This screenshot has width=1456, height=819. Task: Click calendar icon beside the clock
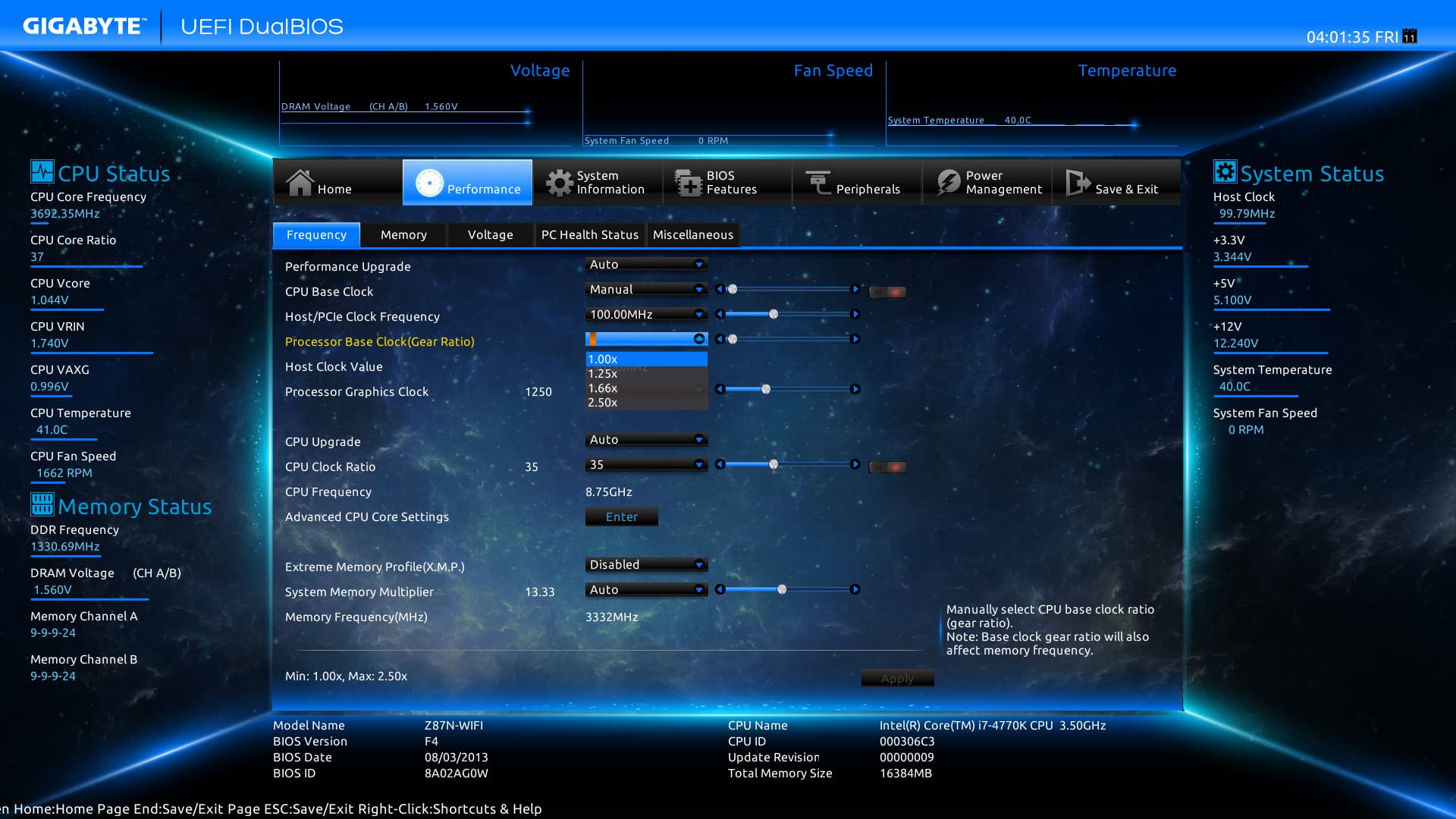pos(1410,36)
